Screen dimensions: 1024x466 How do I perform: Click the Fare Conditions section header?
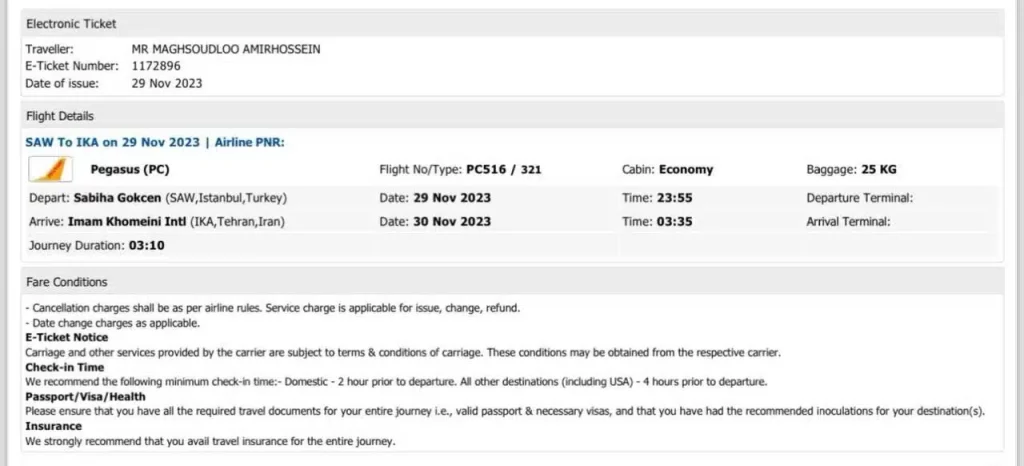(x=512, y=282)
